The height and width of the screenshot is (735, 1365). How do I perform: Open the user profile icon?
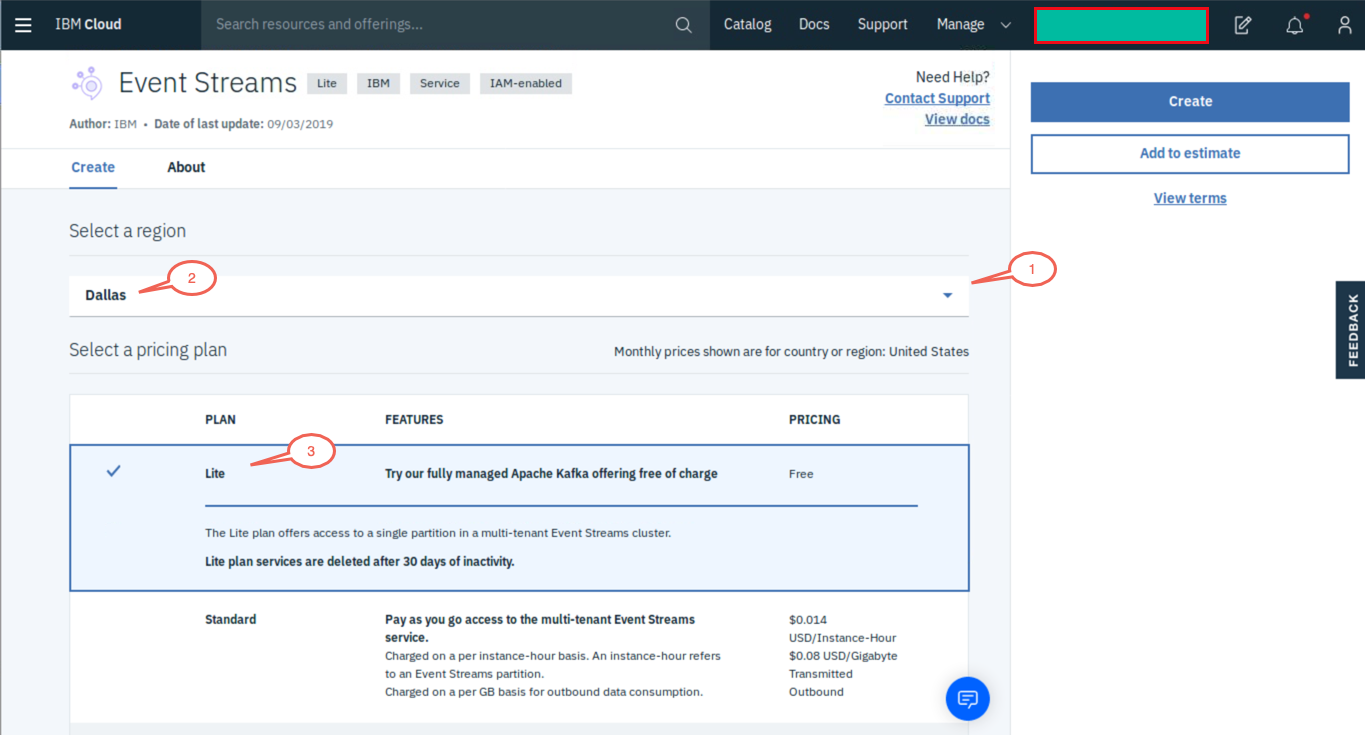(1345, 25)
